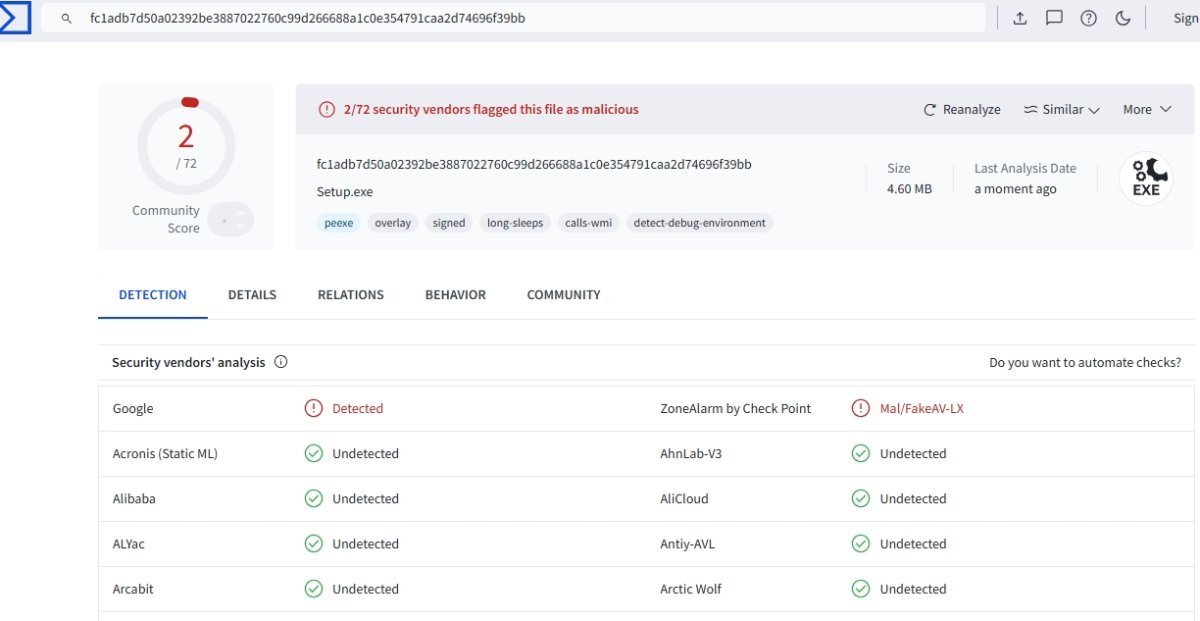Screen dimensions: 1200x621
Task: Expand the Similar dropdown
Action: coord(1062,110)
